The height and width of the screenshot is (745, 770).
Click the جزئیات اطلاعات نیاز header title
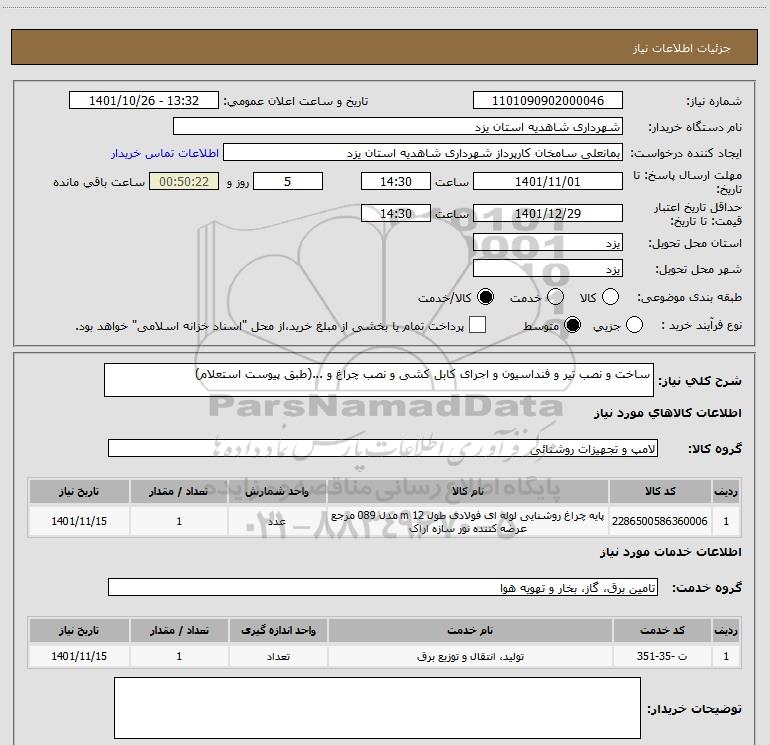tap(682, 48)
